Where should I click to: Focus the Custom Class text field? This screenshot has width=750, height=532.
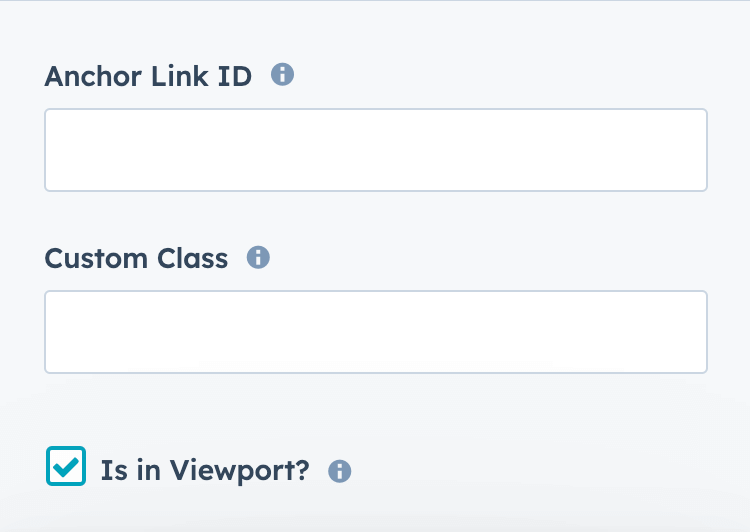click(x=376, y=332)
